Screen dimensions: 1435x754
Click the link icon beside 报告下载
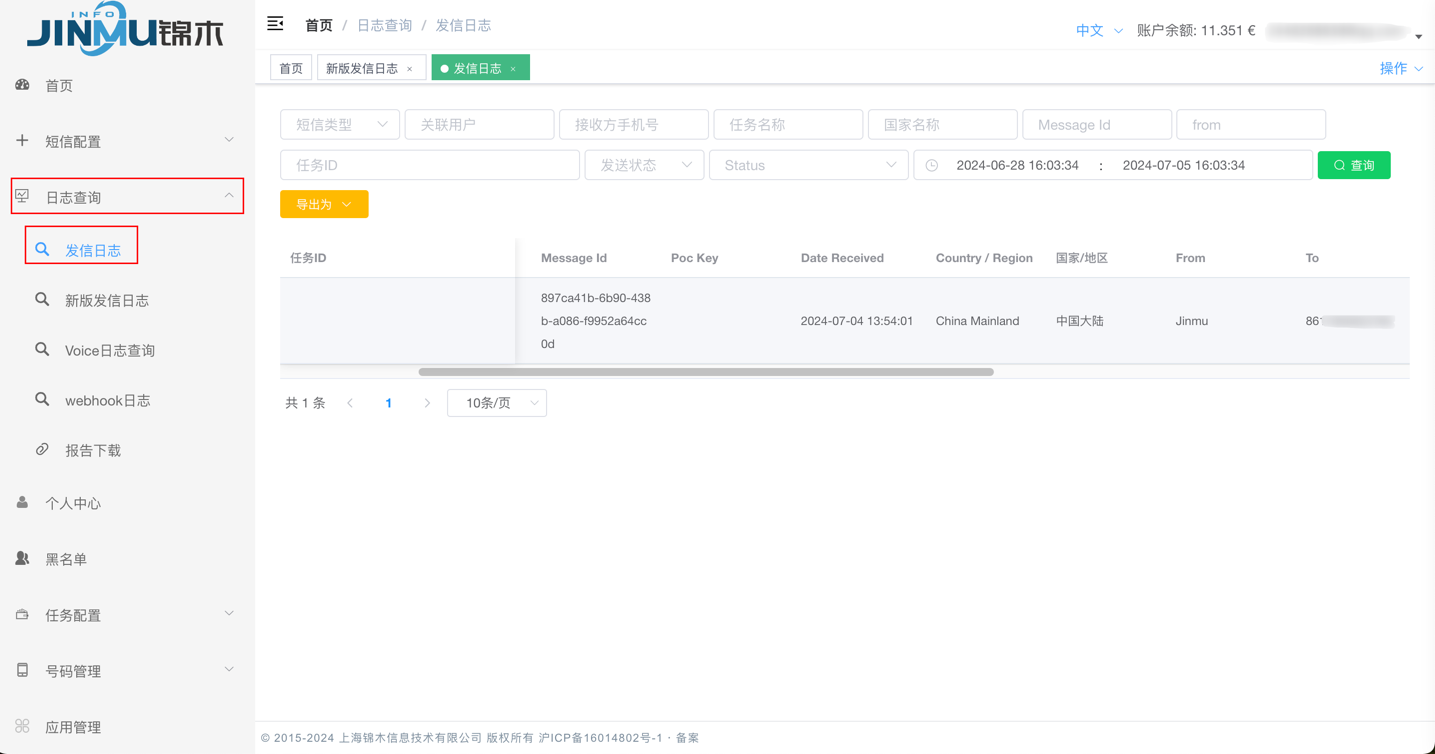pyautogui.click(x=42, y=449)
